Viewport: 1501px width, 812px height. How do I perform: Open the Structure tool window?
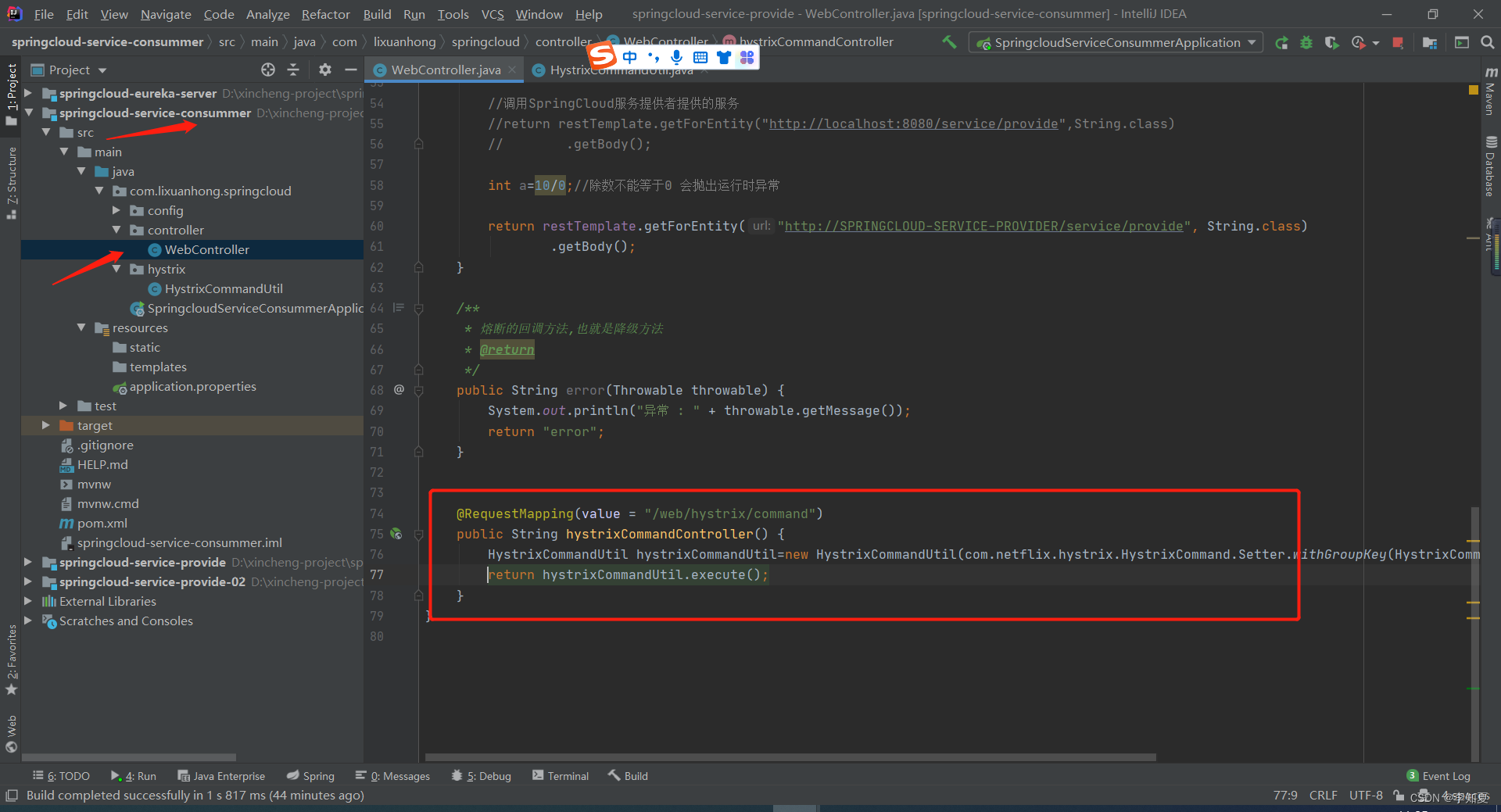(12, 183)
